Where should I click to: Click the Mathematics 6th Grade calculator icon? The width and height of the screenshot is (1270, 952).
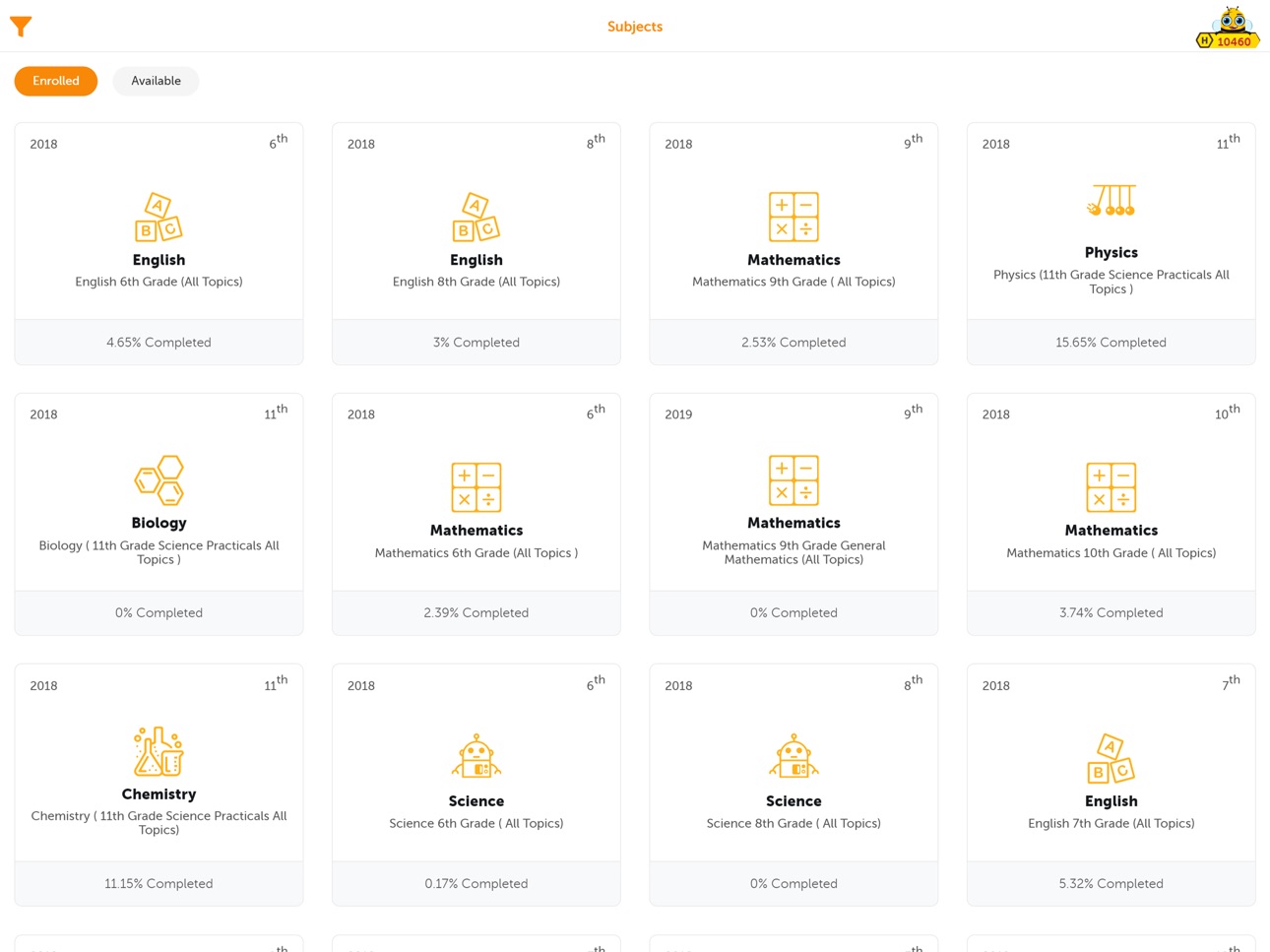tap(476, 487)
